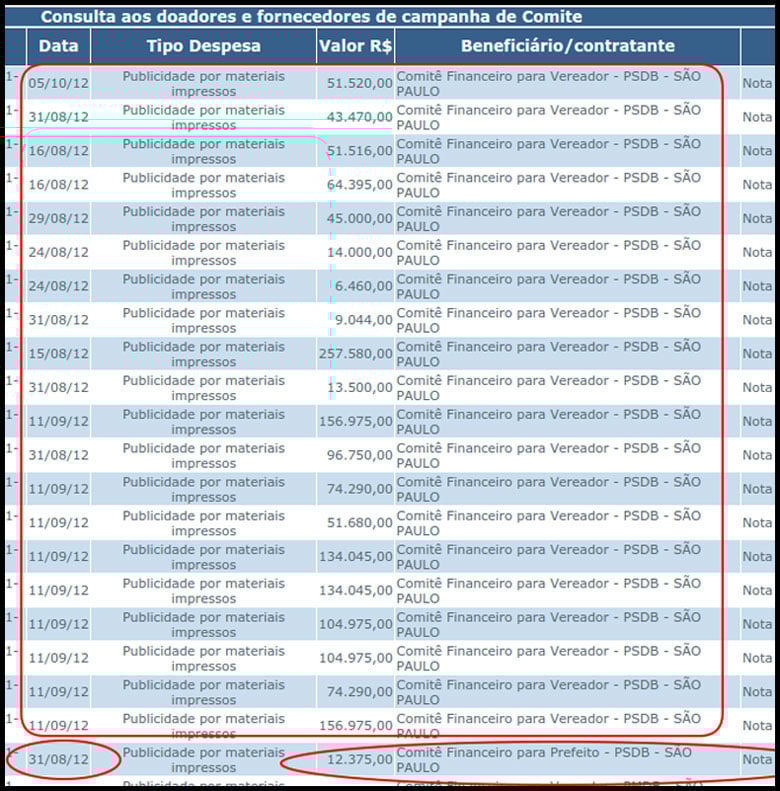Click the date in the 64.395,00 row
Screen dimensions: 780x791
pyautogui.click(x=59, y=185)
